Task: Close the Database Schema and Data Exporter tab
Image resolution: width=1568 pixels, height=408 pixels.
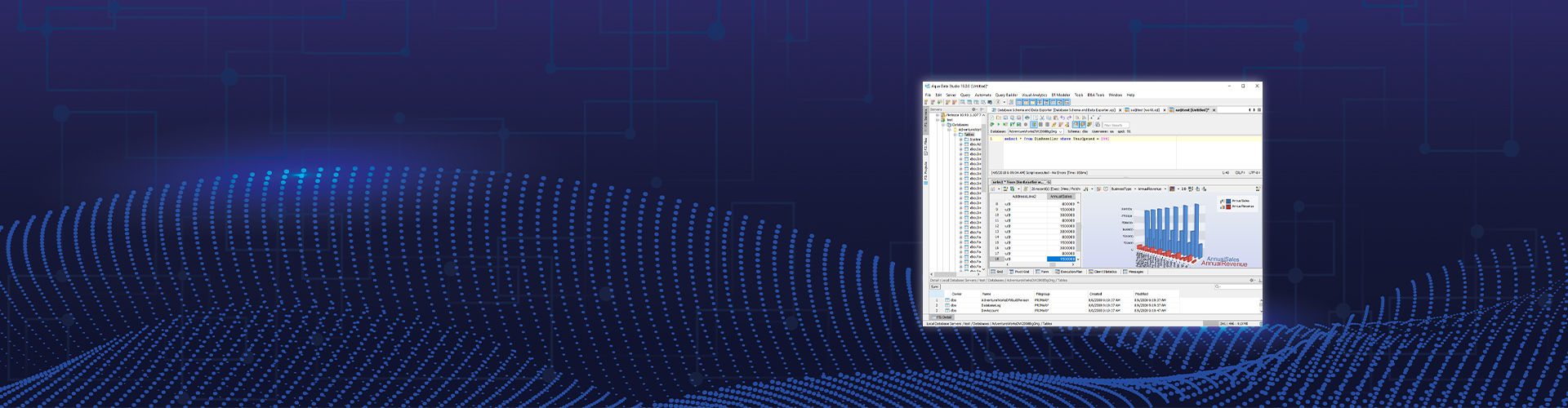Action: (1120, 109)
